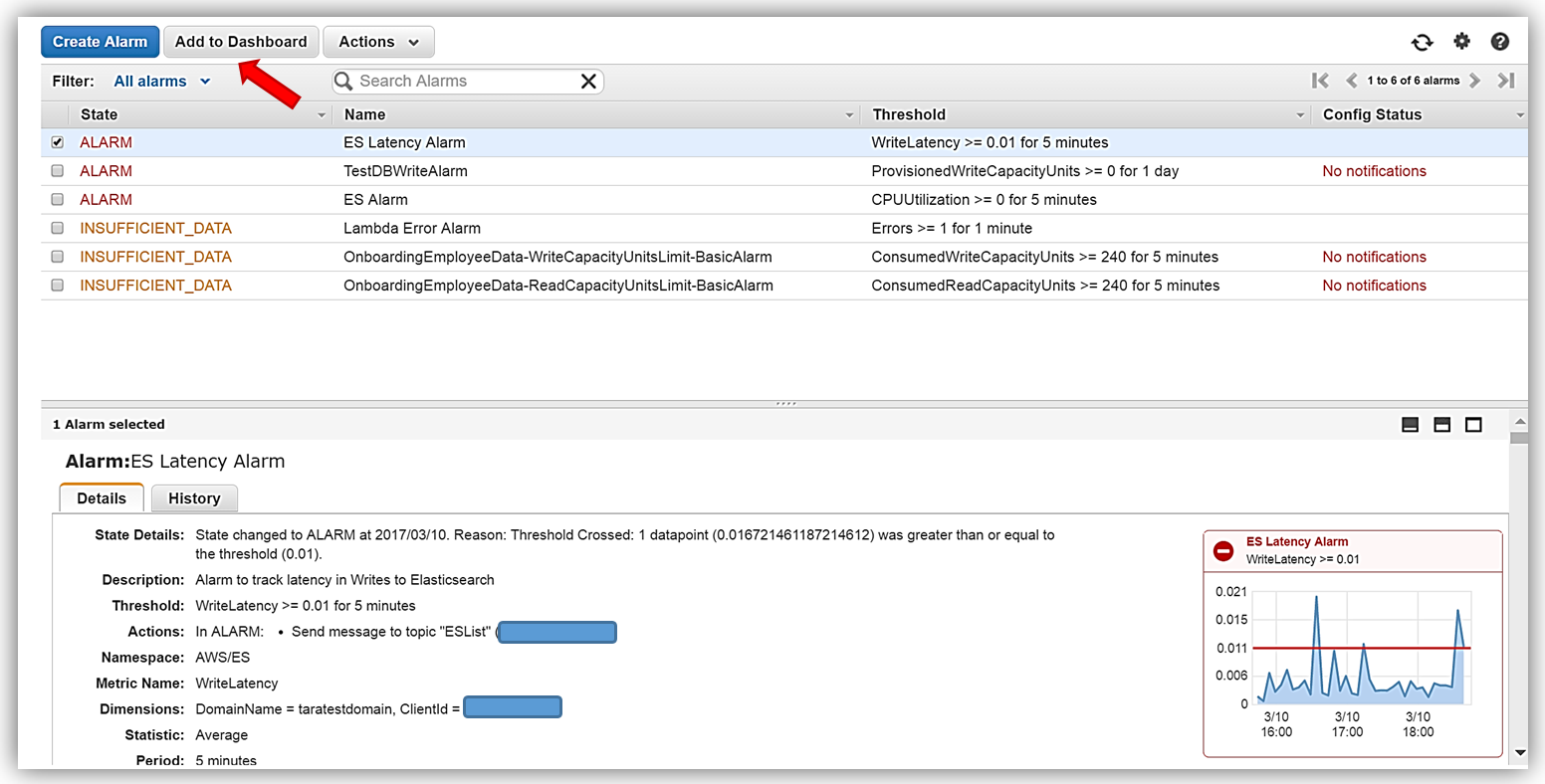Clear the Search Alarms field with X
1545x784 pixels.
(x=588, y=82)
